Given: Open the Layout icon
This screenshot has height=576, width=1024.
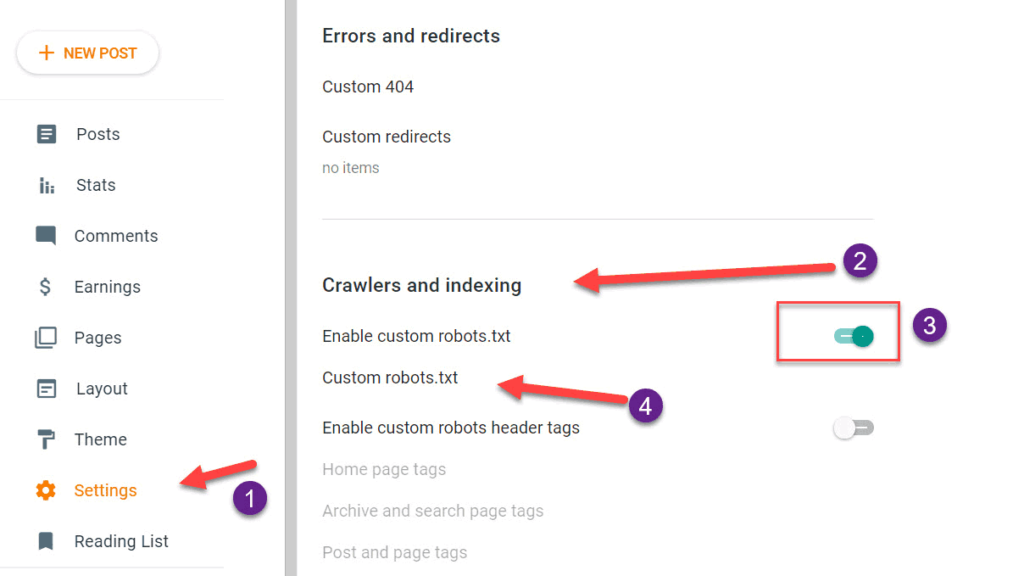Looking at the screenshot, I should [x=46, y=389].
